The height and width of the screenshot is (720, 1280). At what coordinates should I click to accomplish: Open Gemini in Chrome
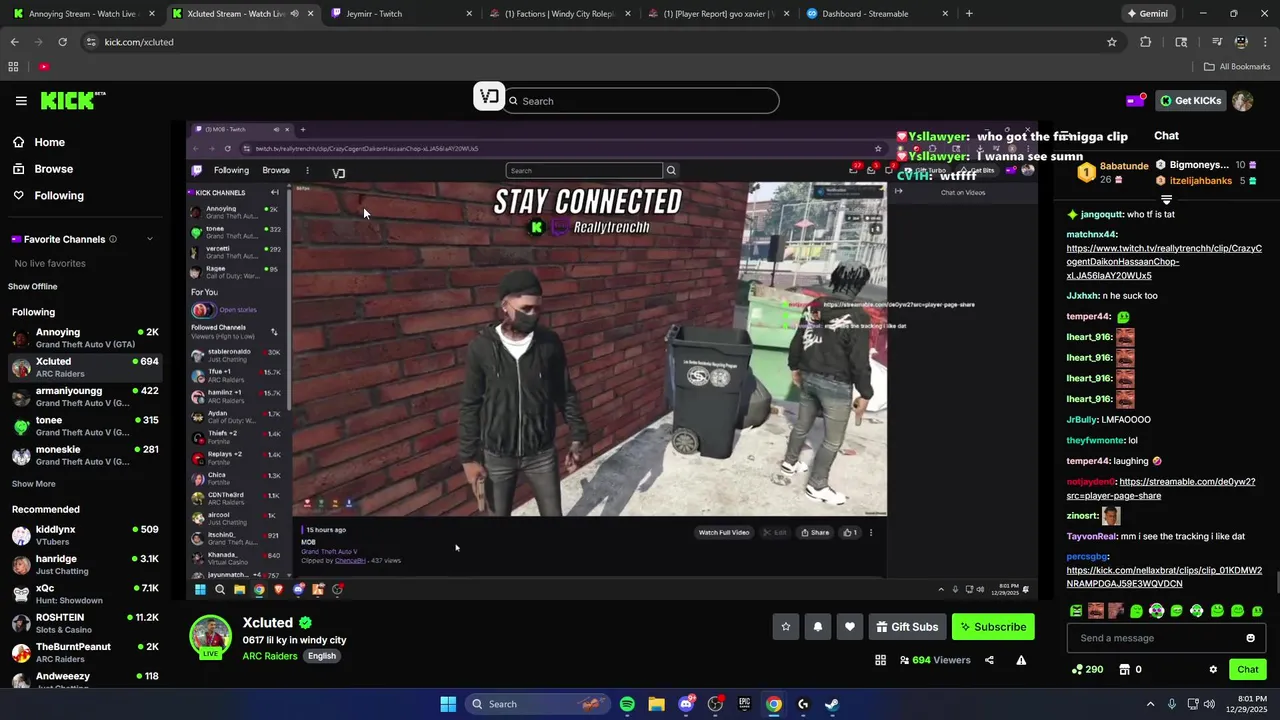pyautogui.click(x=1147, y=14)
